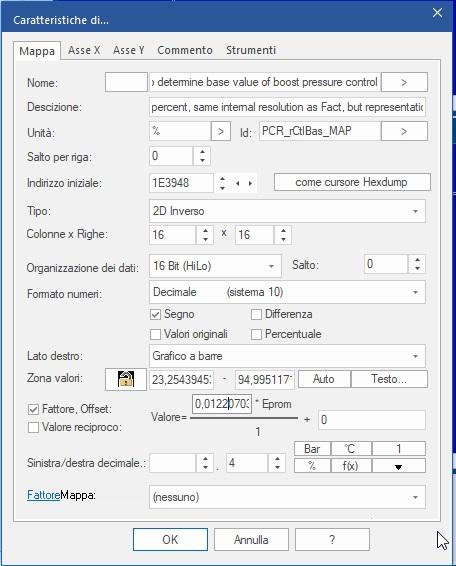Uncheck the Segno checkbox
The height and width of the screenshot is (566, 456).
coord(155,314)
